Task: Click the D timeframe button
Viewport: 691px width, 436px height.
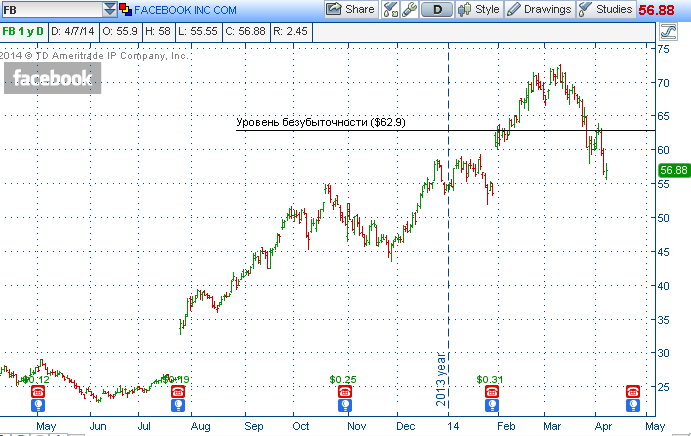Action: click(x=437, y=10)
